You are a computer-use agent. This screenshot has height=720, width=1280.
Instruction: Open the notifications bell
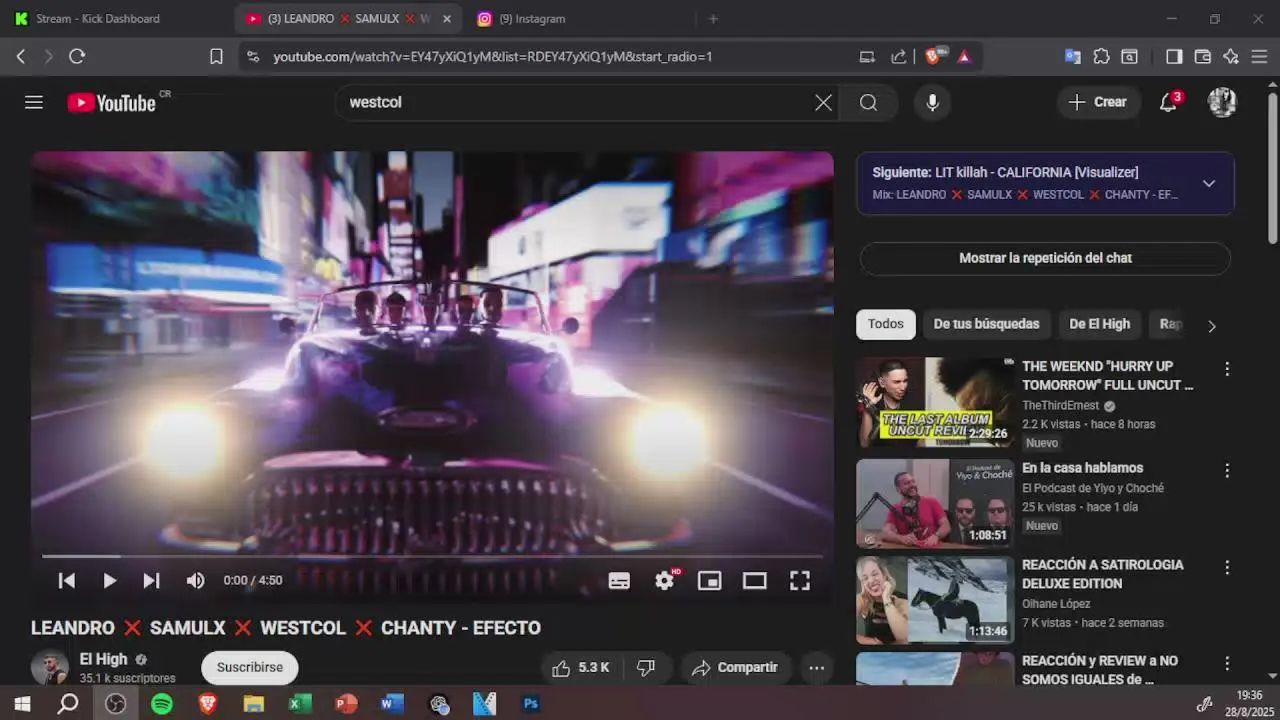[x=1168, y=102]
